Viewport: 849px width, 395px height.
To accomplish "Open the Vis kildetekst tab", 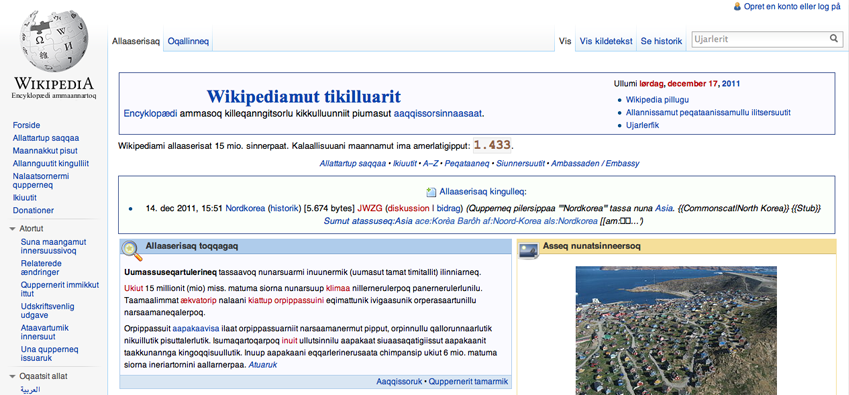I will 606,41.
